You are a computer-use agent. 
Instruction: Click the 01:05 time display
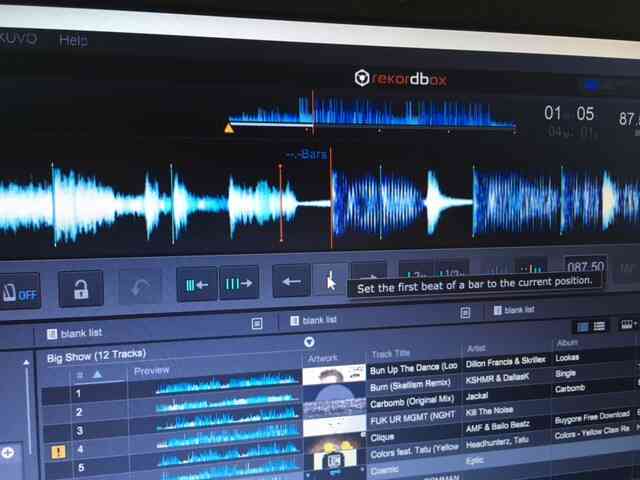pos(569,113)
